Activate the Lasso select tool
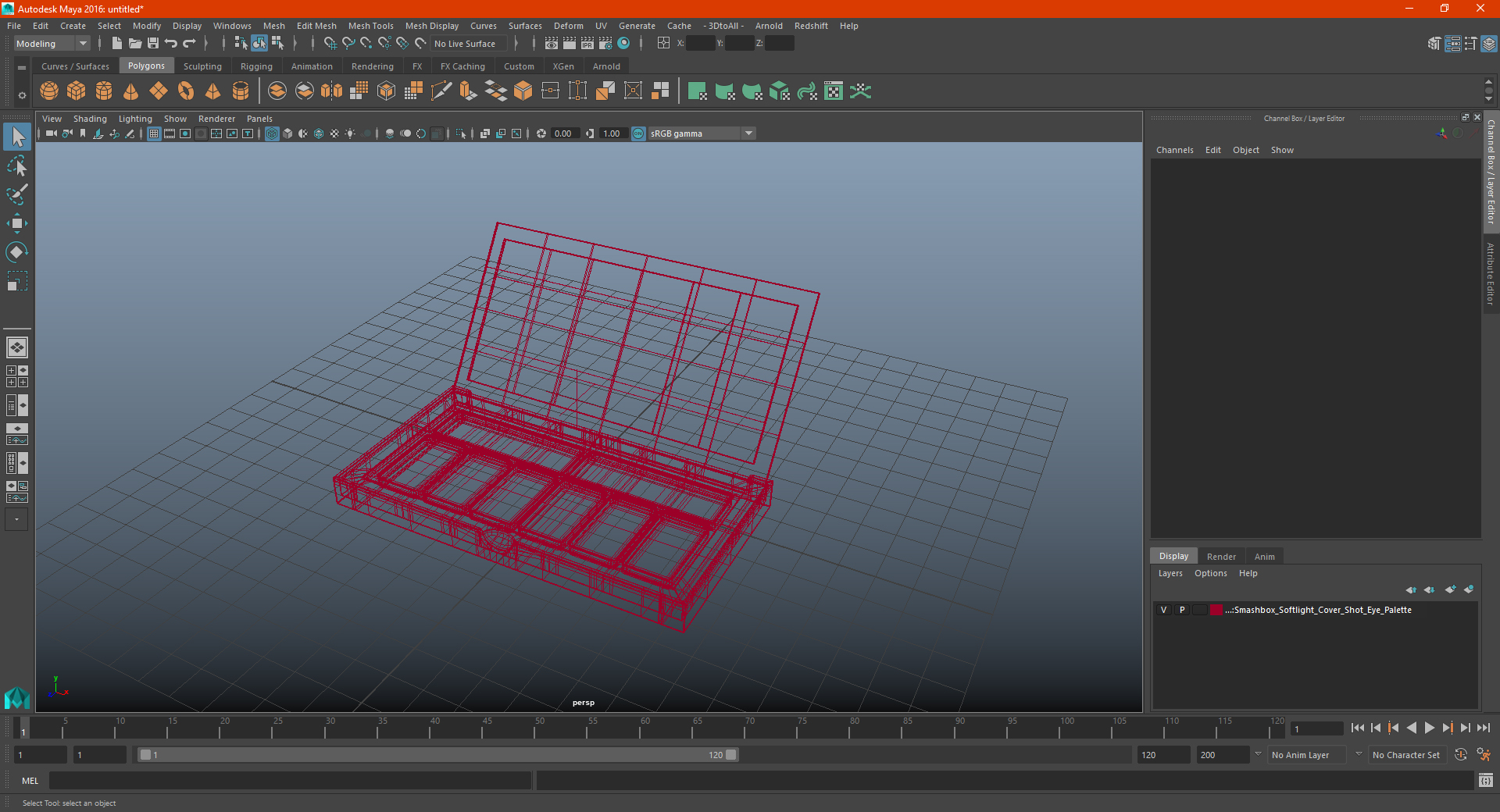 [x=17, y=166]
